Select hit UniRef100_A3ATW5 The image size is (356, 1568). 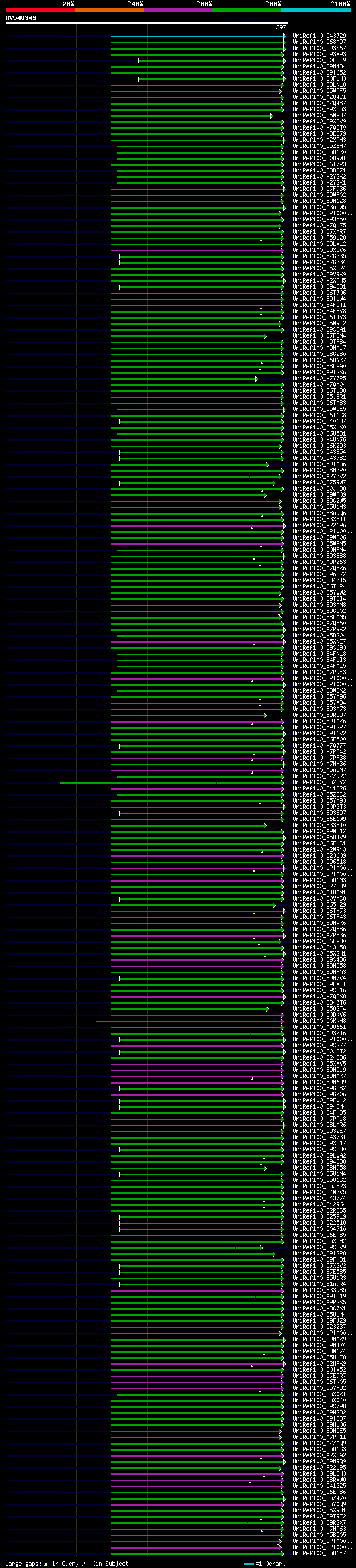(319, 207)
